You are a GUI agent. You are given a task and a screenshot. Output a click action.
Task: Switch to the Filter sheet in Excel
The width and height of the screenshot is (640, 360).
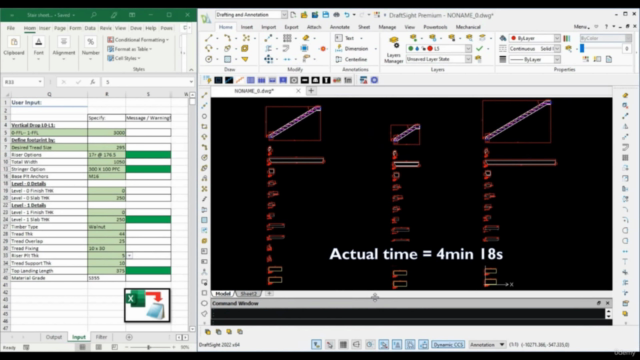coord(101,337)
